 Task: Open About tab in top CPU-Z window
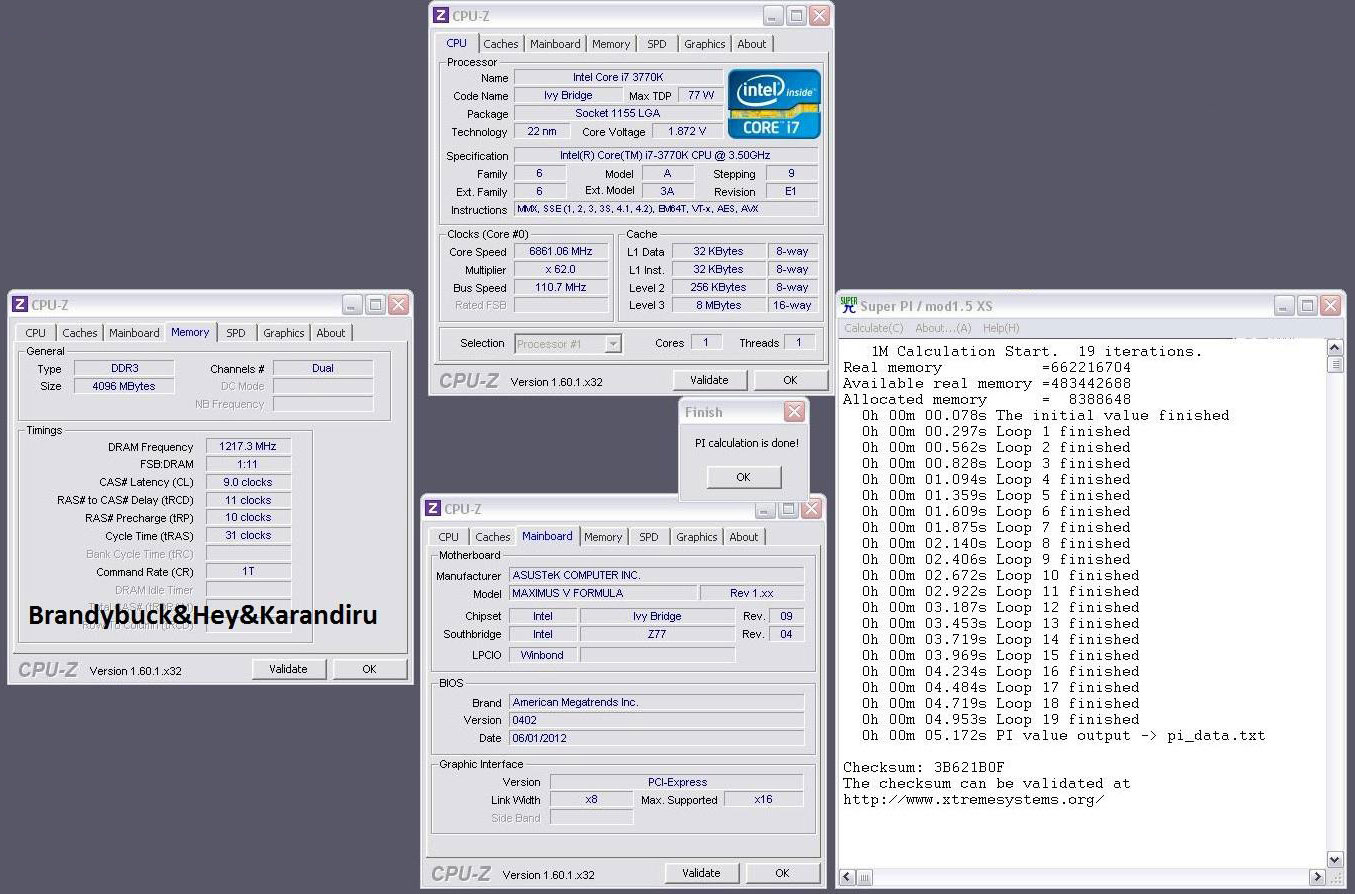coord(752,44)
